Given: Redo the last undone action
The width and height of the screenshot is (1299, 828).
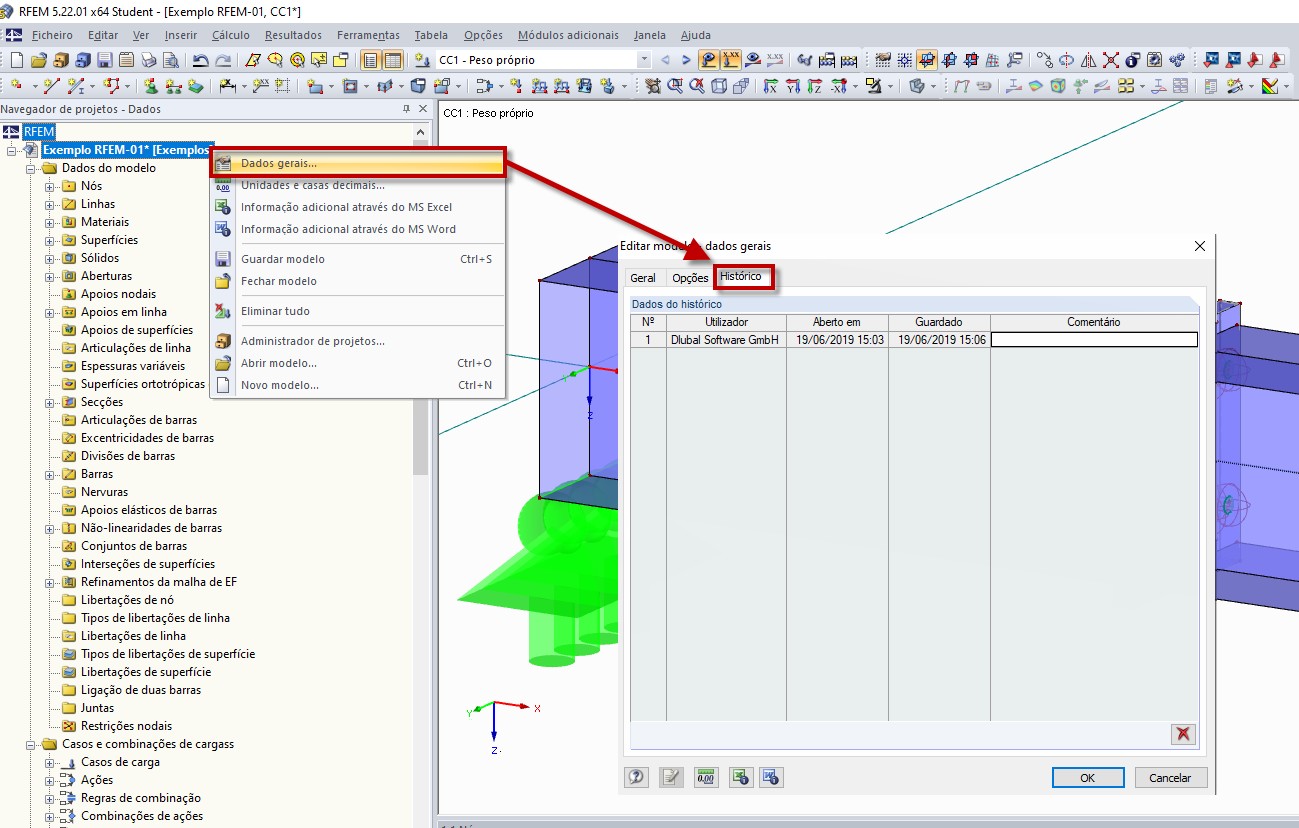Looking at the screenshot, I should (x=223, y=60).
